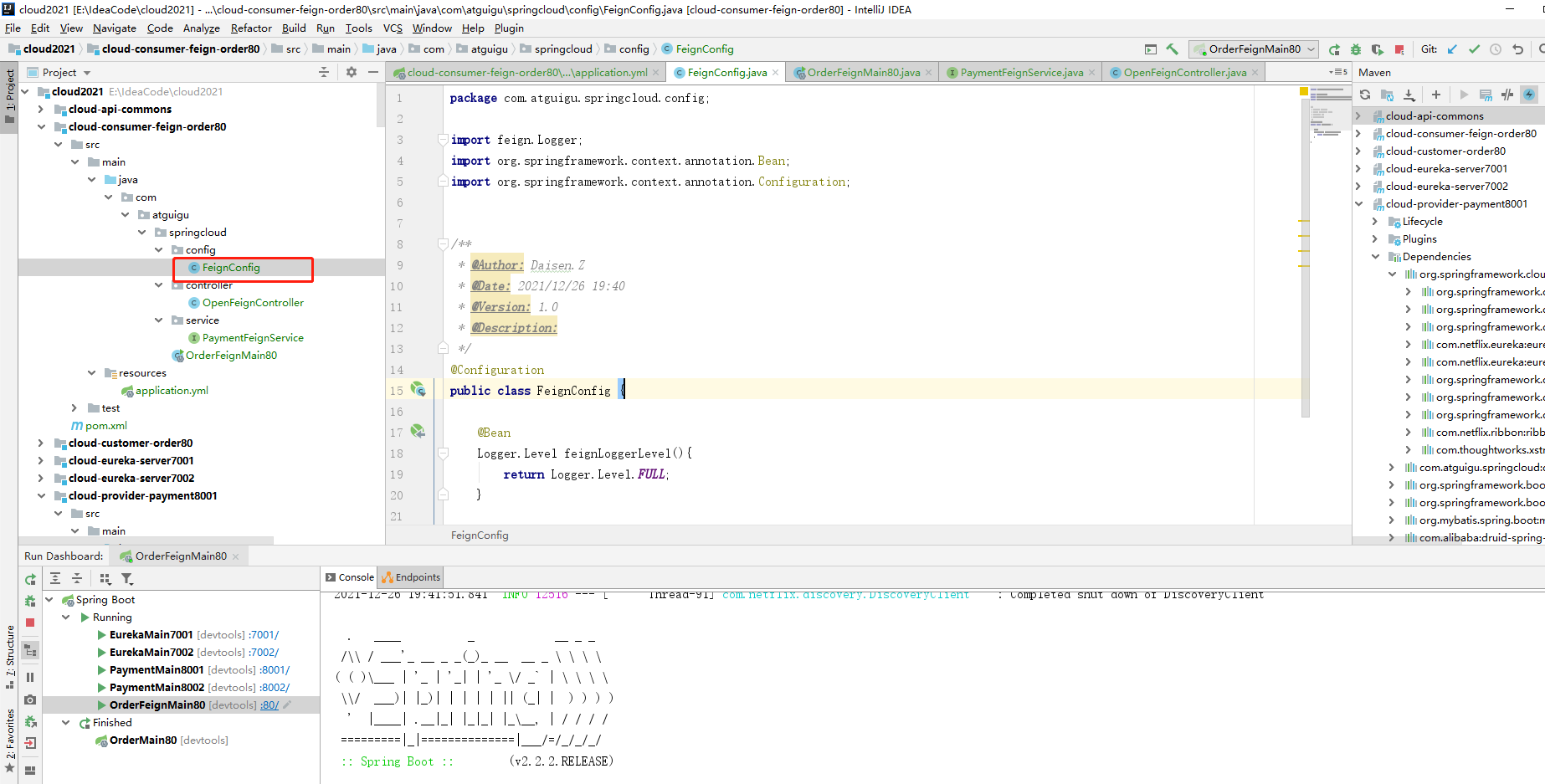Click the camera thread dump icon
The width and height of the screenshot is (1545, 784).
(30, 699)
